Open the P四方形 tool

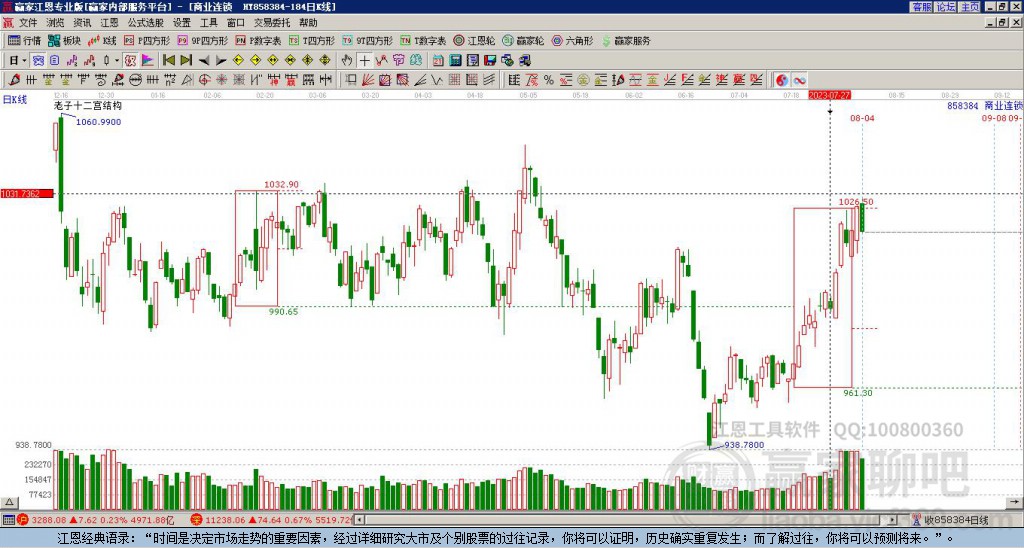[x=148, y=40]
